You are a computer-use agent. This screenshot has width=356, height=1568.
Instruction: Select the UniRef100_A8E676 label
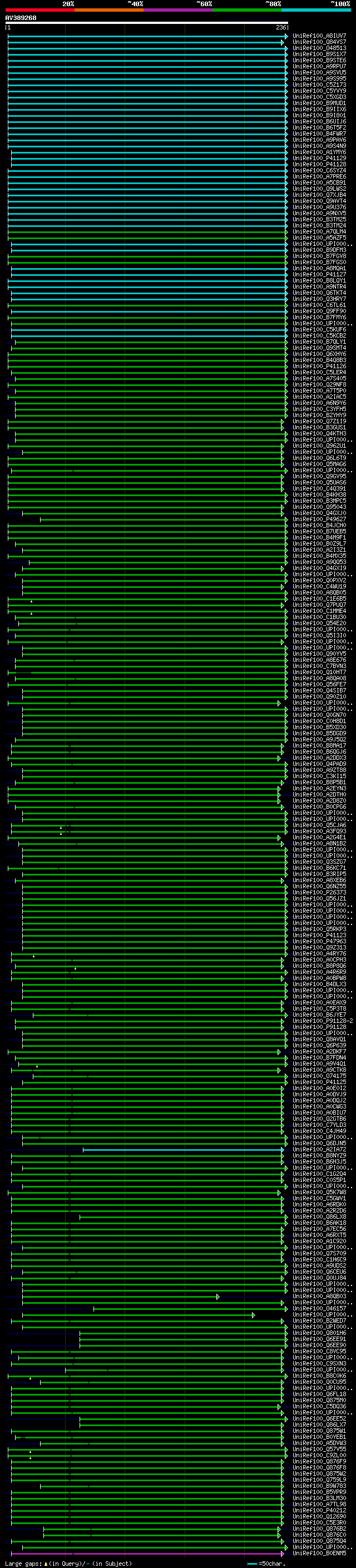coord(319,660)
